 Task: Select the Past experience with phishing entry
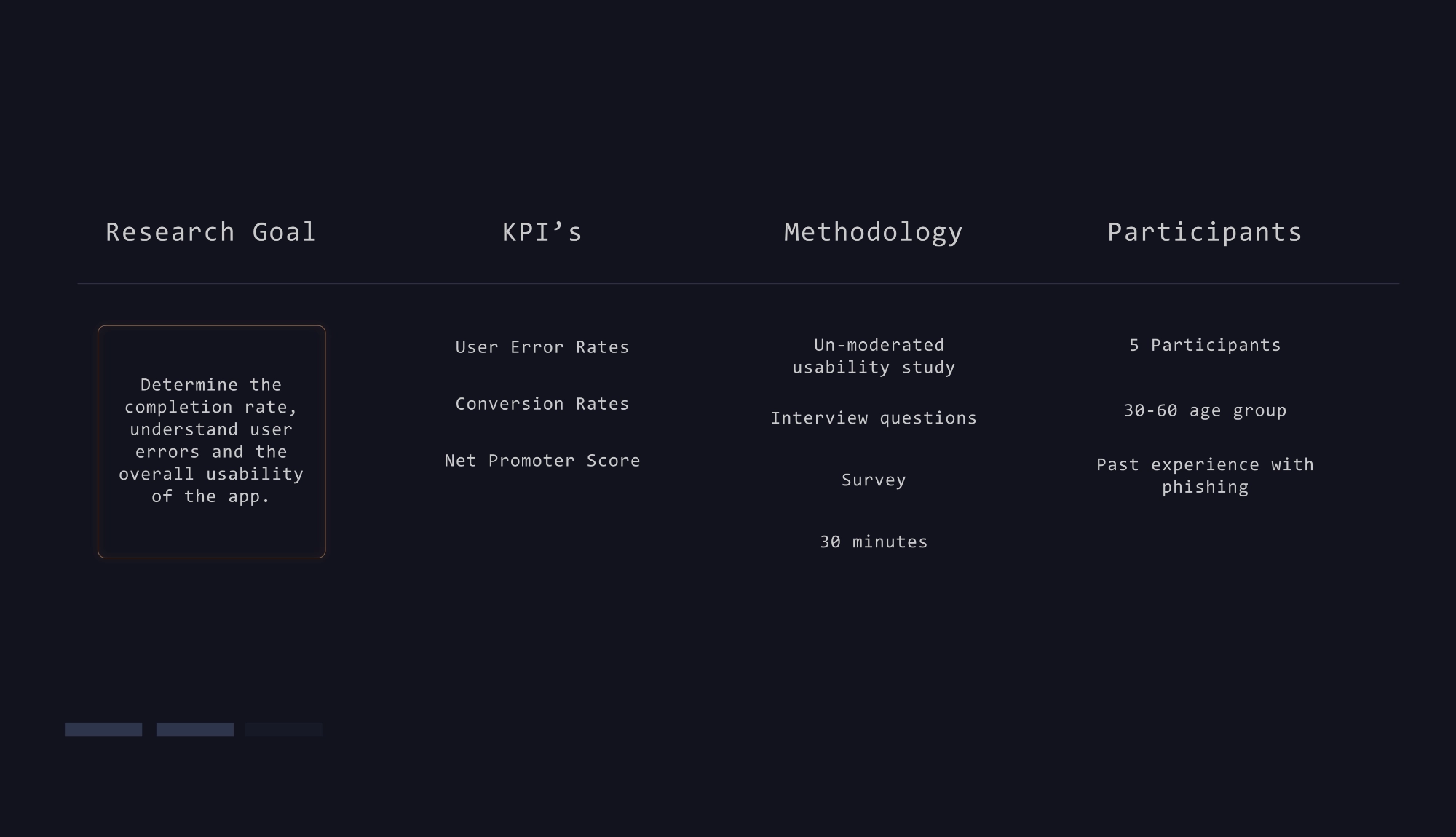[x=1205, y=476]
